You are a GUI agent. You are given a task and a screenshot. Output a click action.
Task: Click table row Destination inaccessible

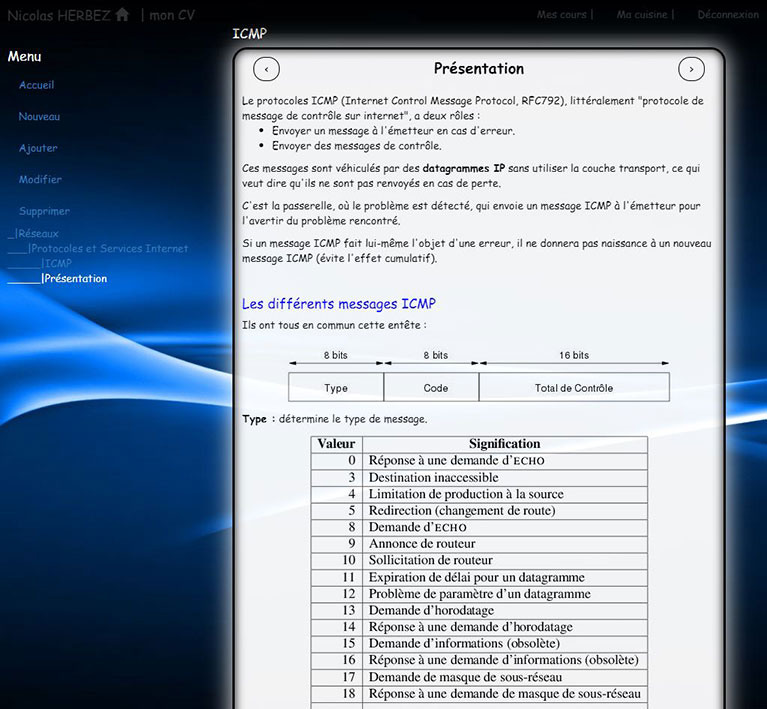(x=479, y=478)
